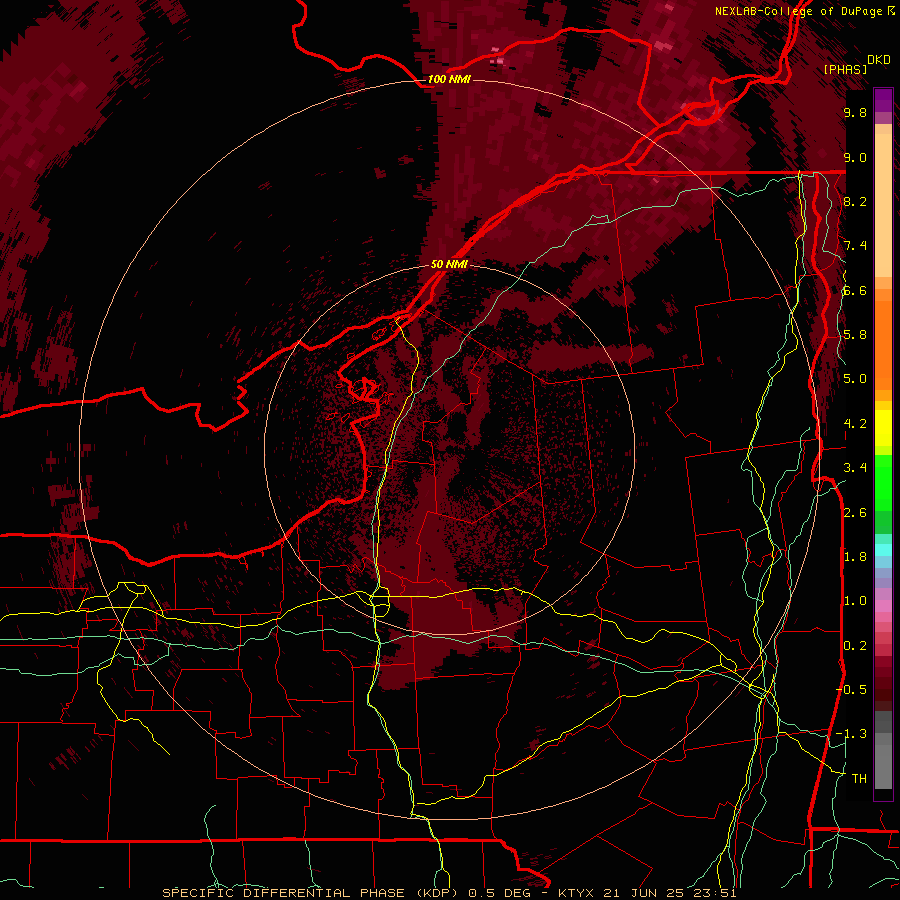Click the purple top segment of the color bar
Image resolution: width=900 pixels, height=900 pixels.
point(883,100)
